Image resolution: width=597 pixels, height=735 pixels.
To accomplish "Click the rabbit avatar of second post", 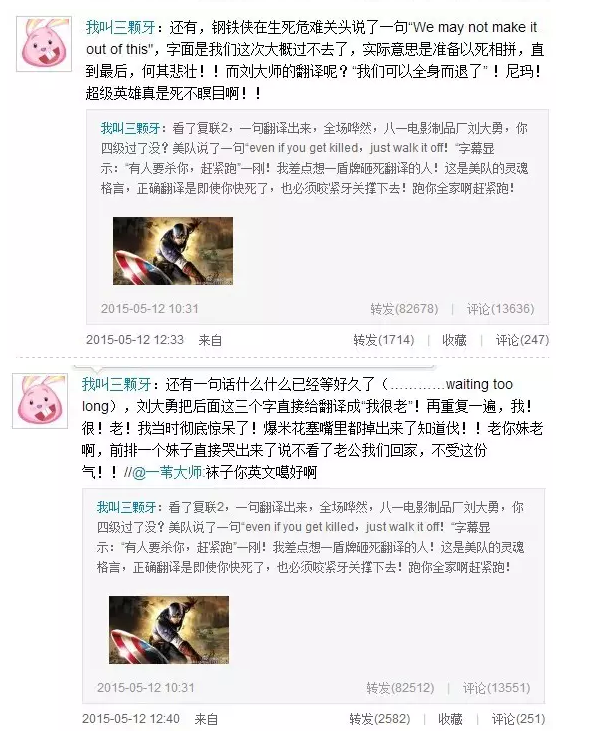I will click(x=40, y=401).
